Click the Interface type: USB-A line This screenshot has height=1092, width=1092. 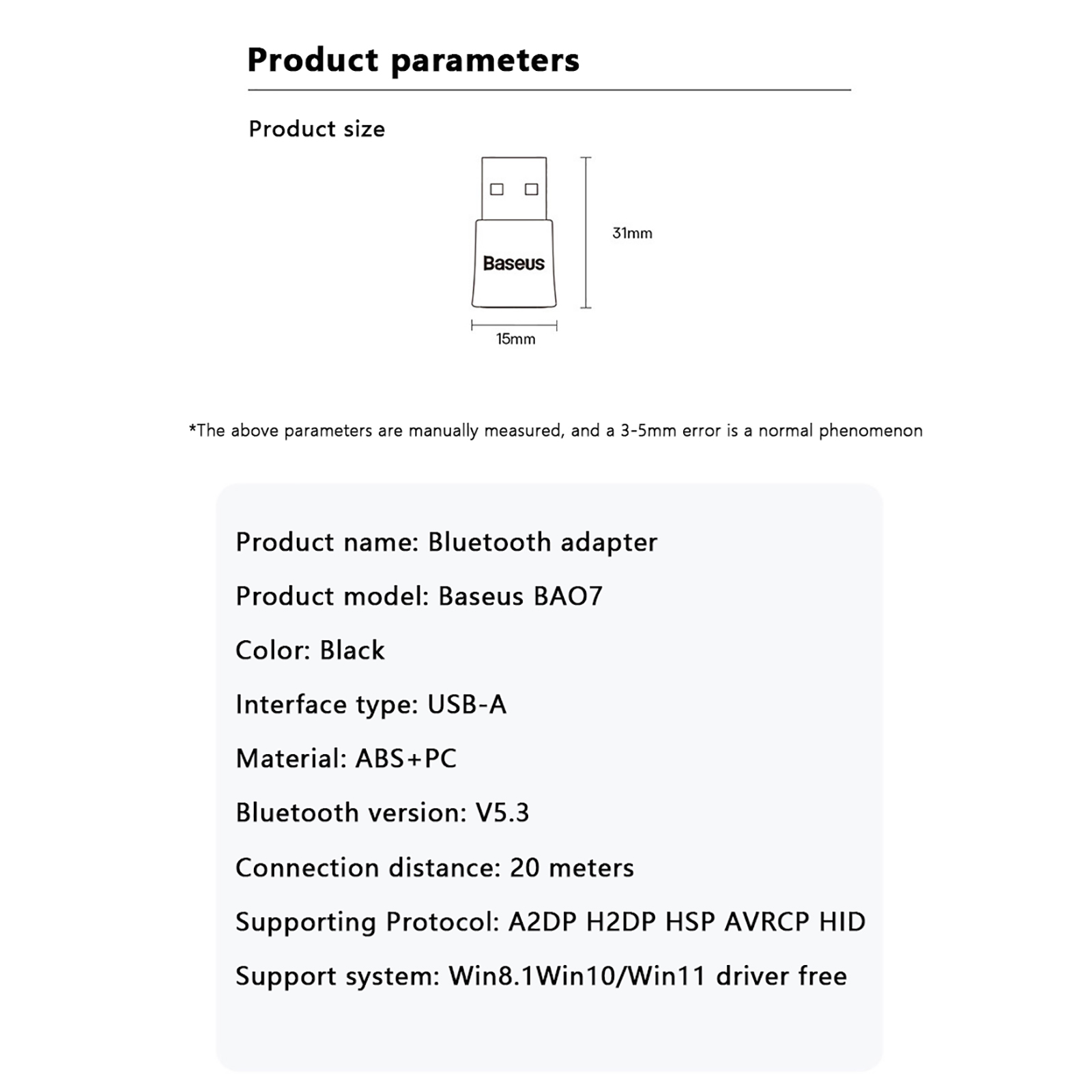(371, 704)
